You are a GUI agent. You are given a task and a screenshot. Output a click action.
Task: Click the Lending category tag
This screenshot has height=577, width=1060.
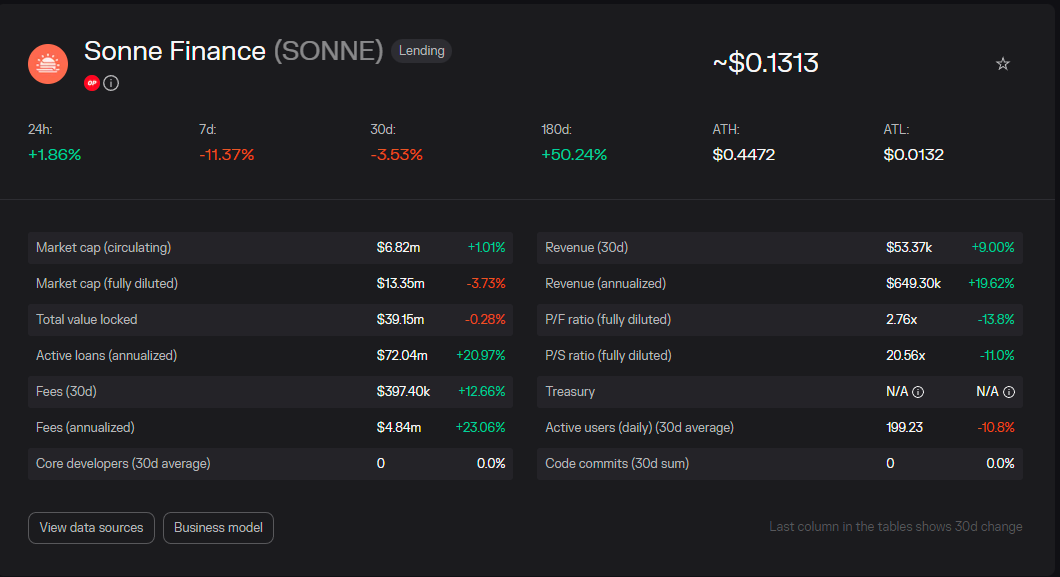(421, 51)
